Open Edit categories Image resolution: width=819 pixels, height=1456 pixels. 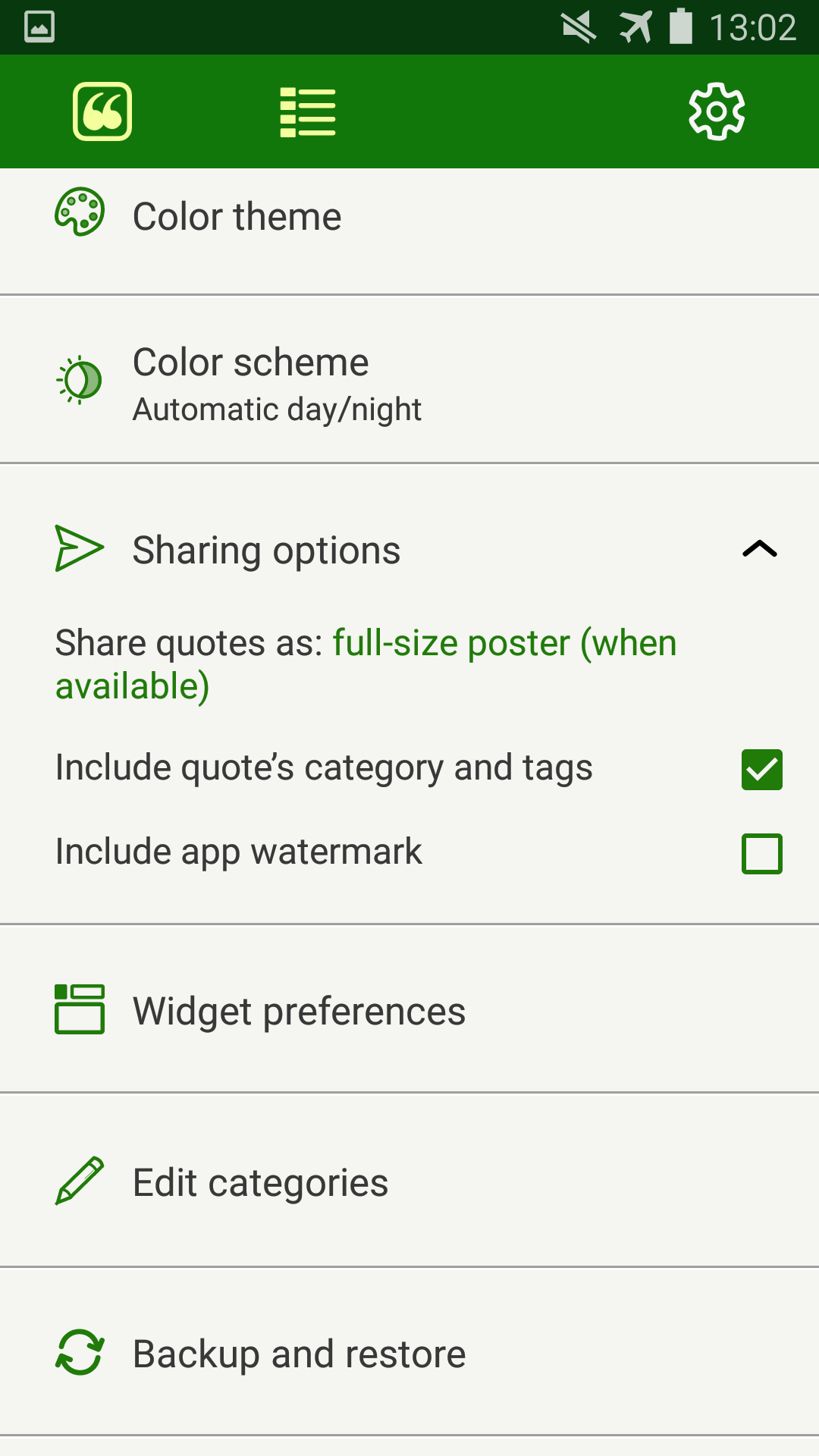tap(260, 1183)
